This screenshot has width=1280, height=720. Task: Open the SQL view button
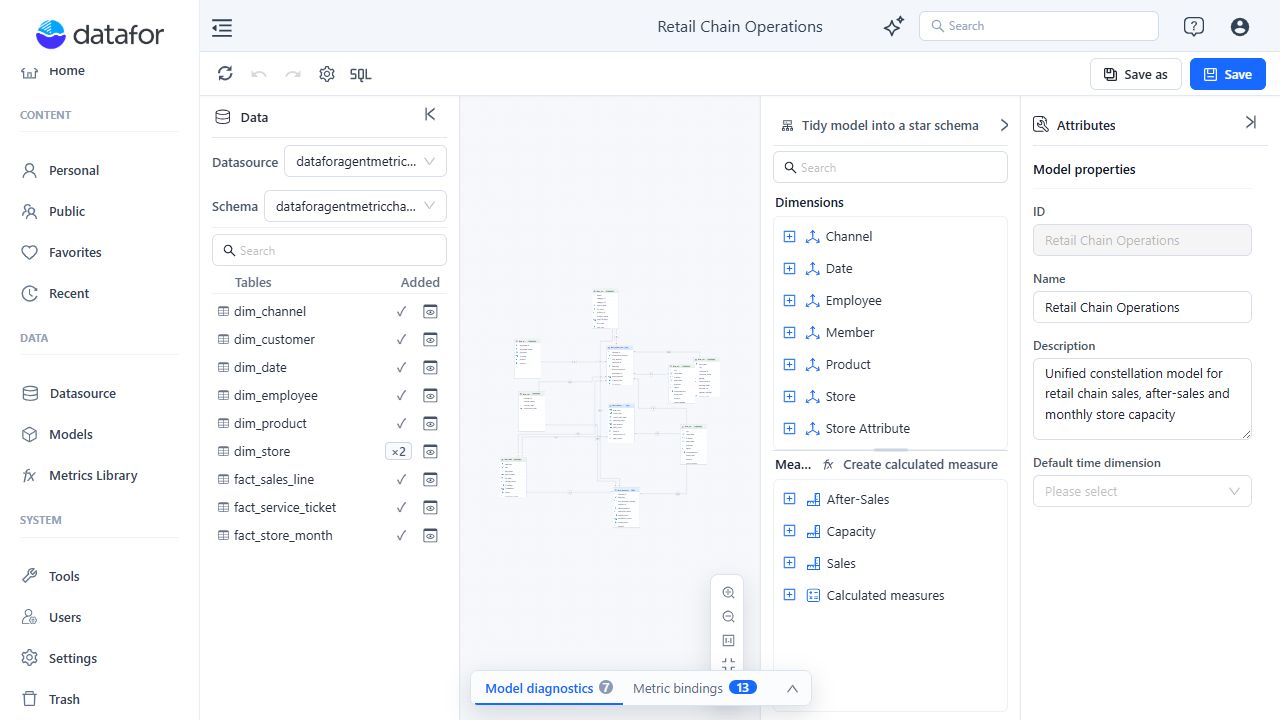[361, 74]
